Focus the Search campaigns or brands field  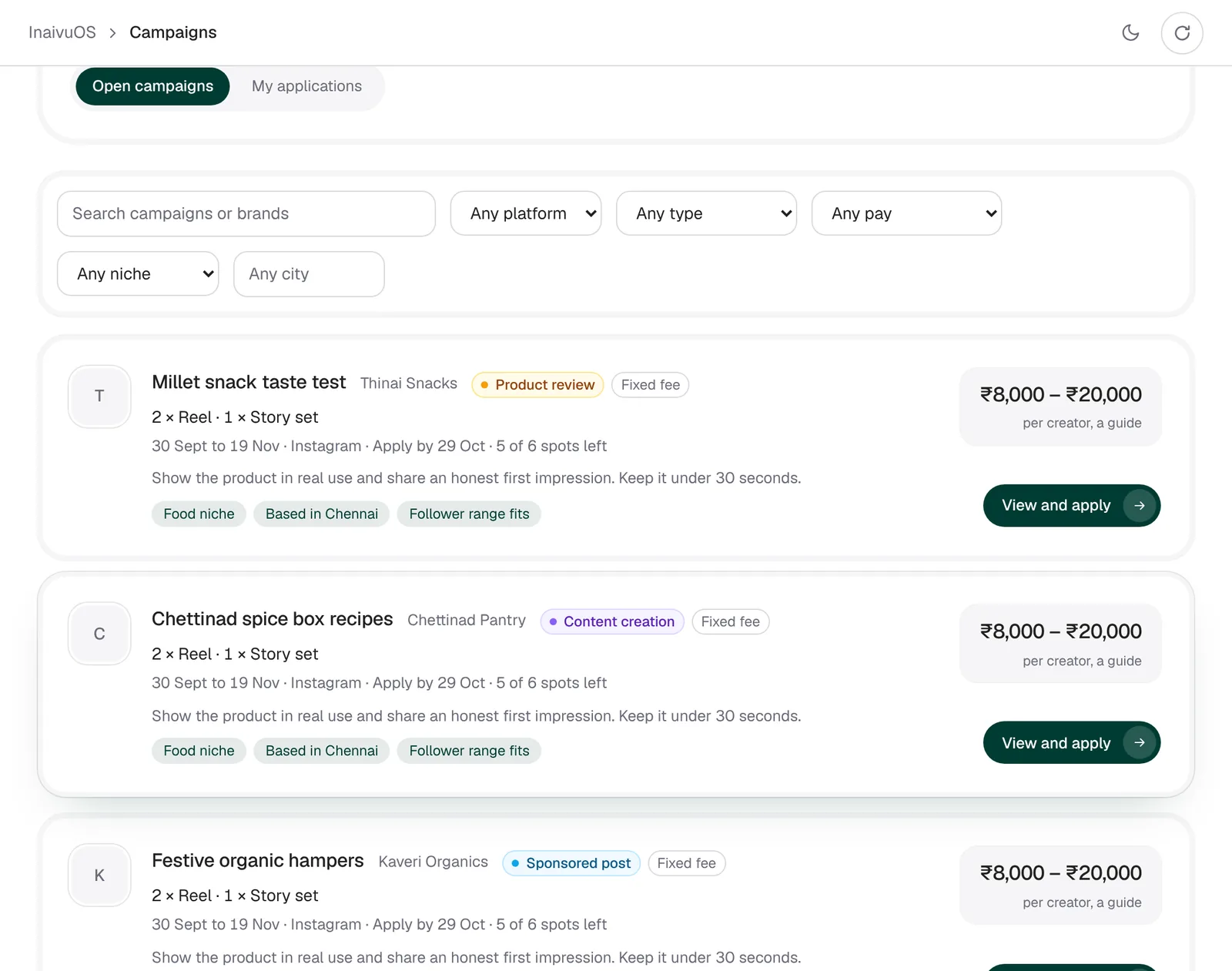pyautogui.click(x=246, y=213)
